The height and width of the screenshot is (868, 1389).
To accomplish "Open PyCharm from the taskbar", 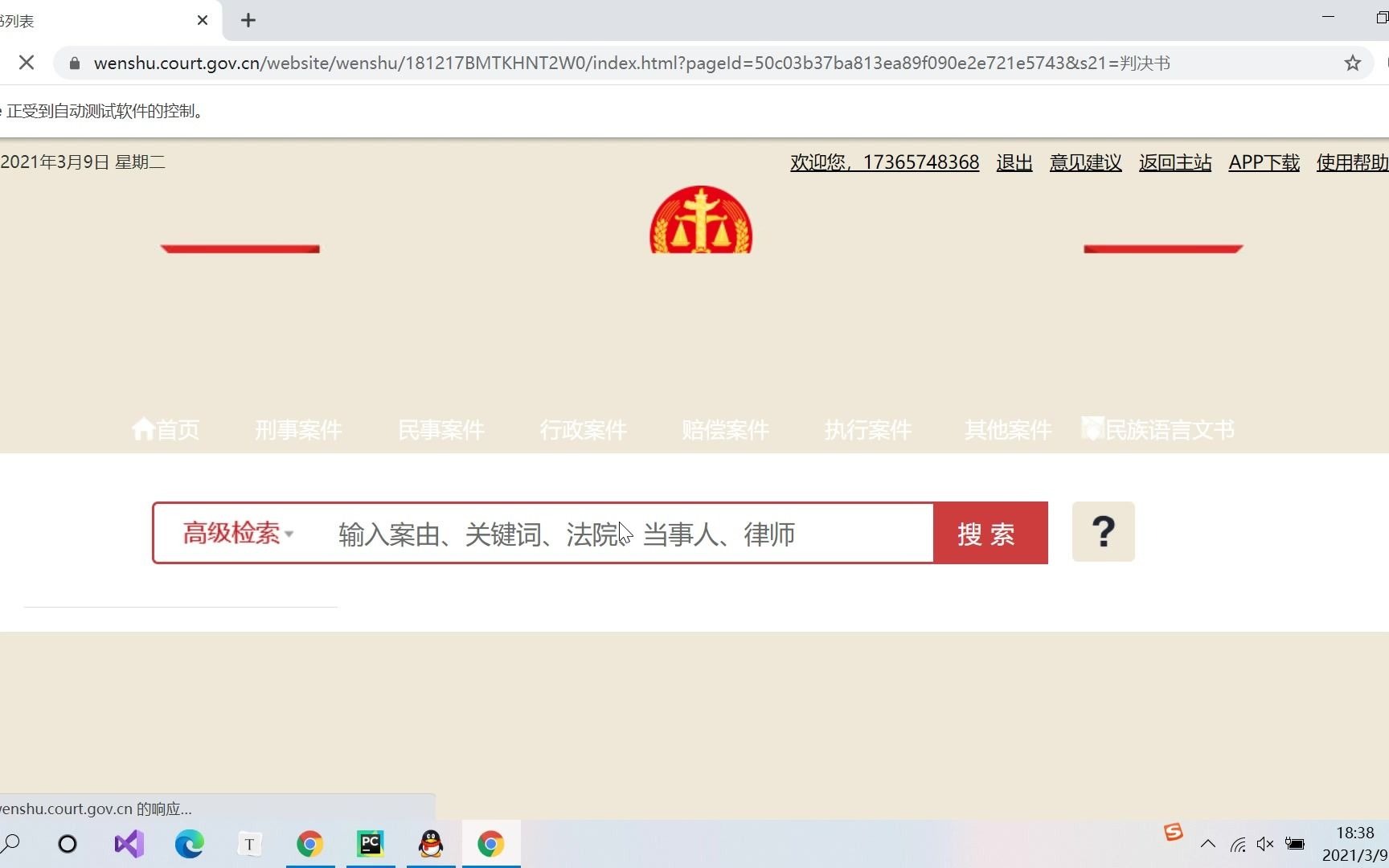I will coord(371,844).
